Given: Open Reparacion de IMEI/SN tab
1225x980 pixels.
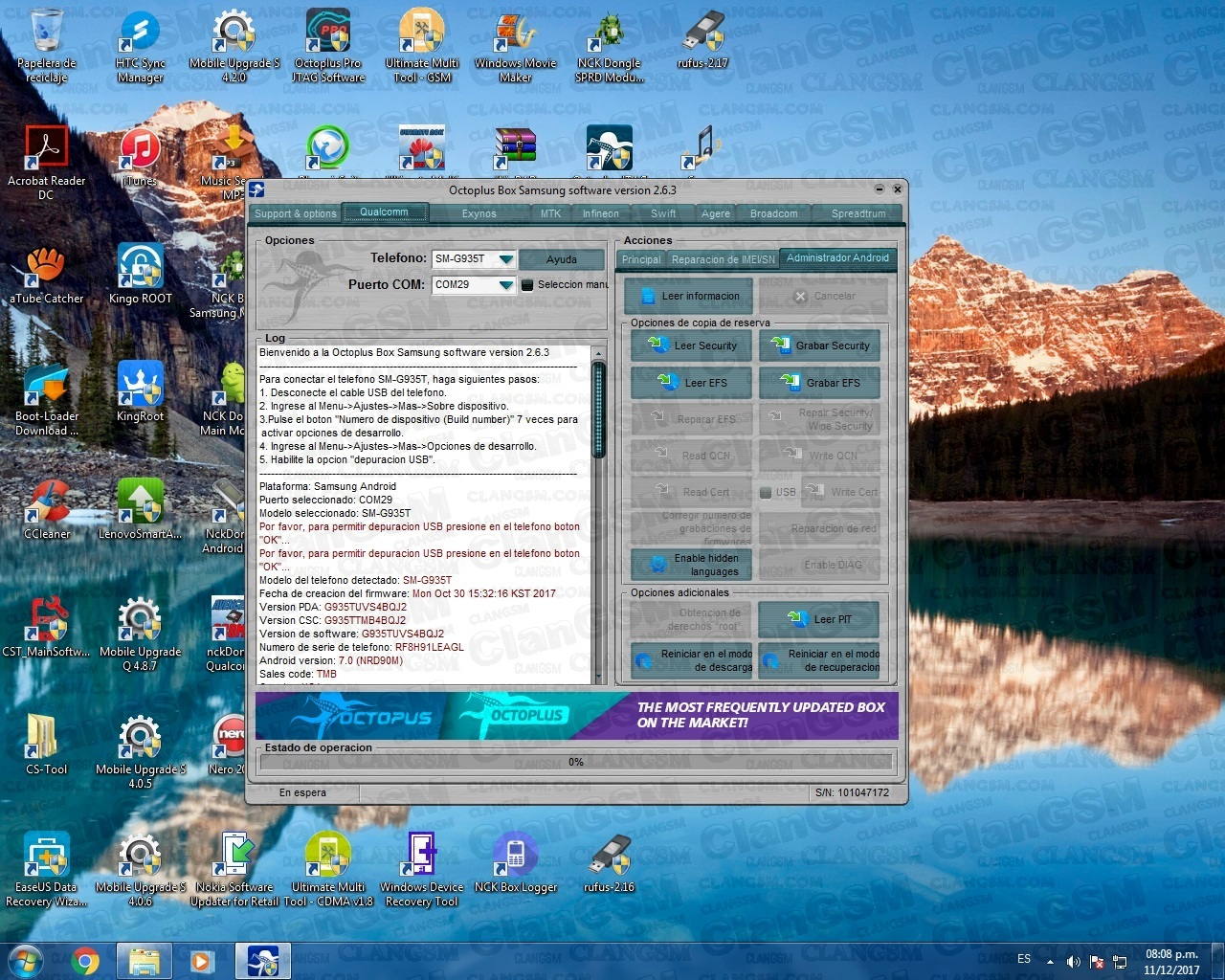Looking at the screenshot, I should 723,259.
